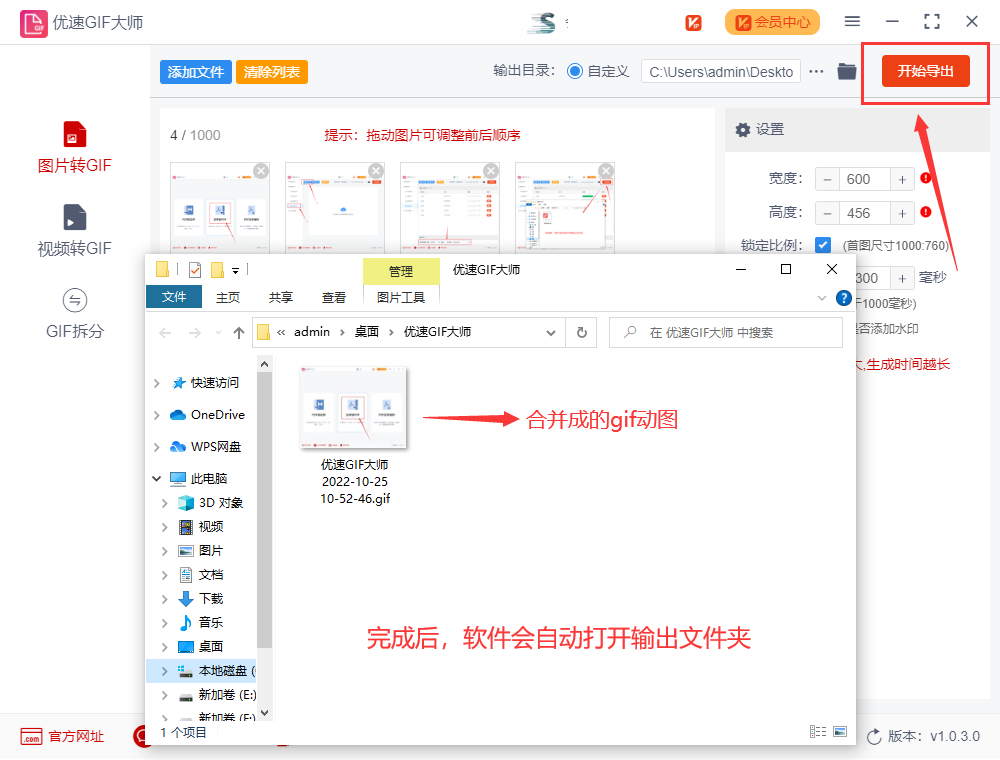The height and width of the screenshot is (760, 1000).
Task: Click the navigation pane scroll-up arrow
Action: 265,364
